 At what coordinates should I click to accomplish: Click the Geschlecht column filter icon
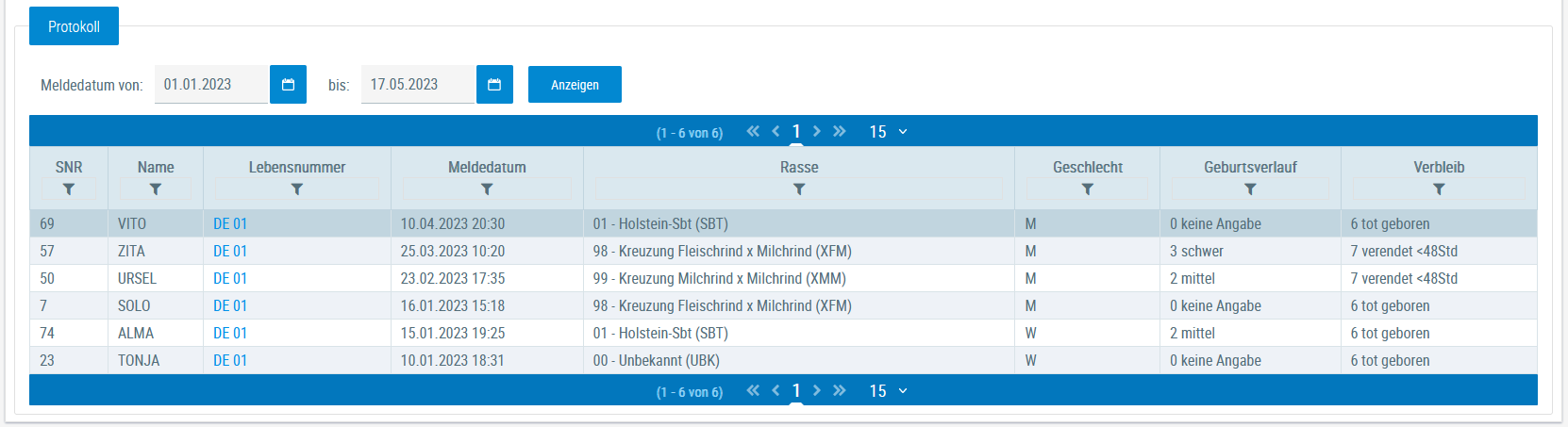pos(1088,189)
